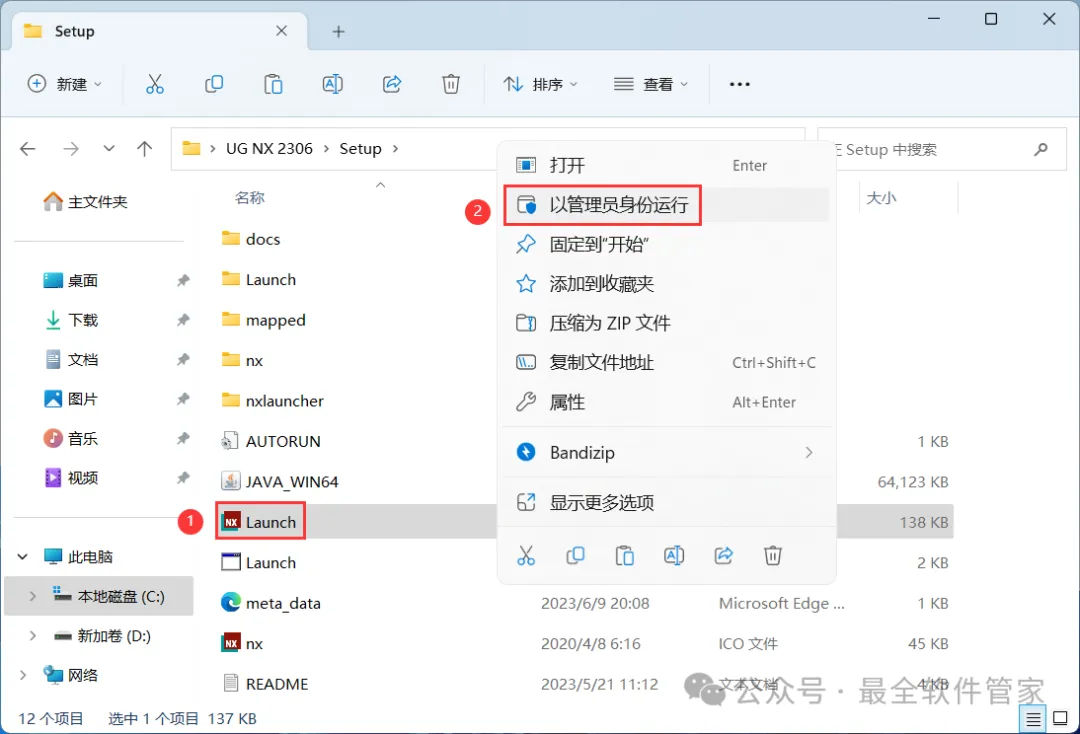Expand the 本地磁盘 (C:) tree node

pos(32,596)
